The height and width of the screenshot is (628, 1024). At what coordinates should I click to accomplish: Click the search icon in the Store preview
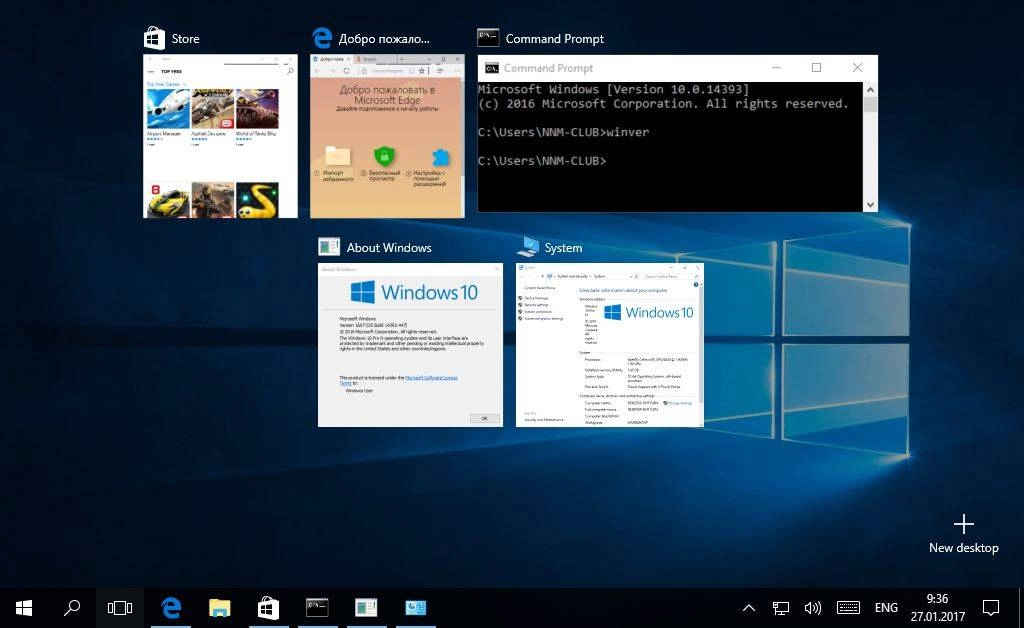(290, 71)
